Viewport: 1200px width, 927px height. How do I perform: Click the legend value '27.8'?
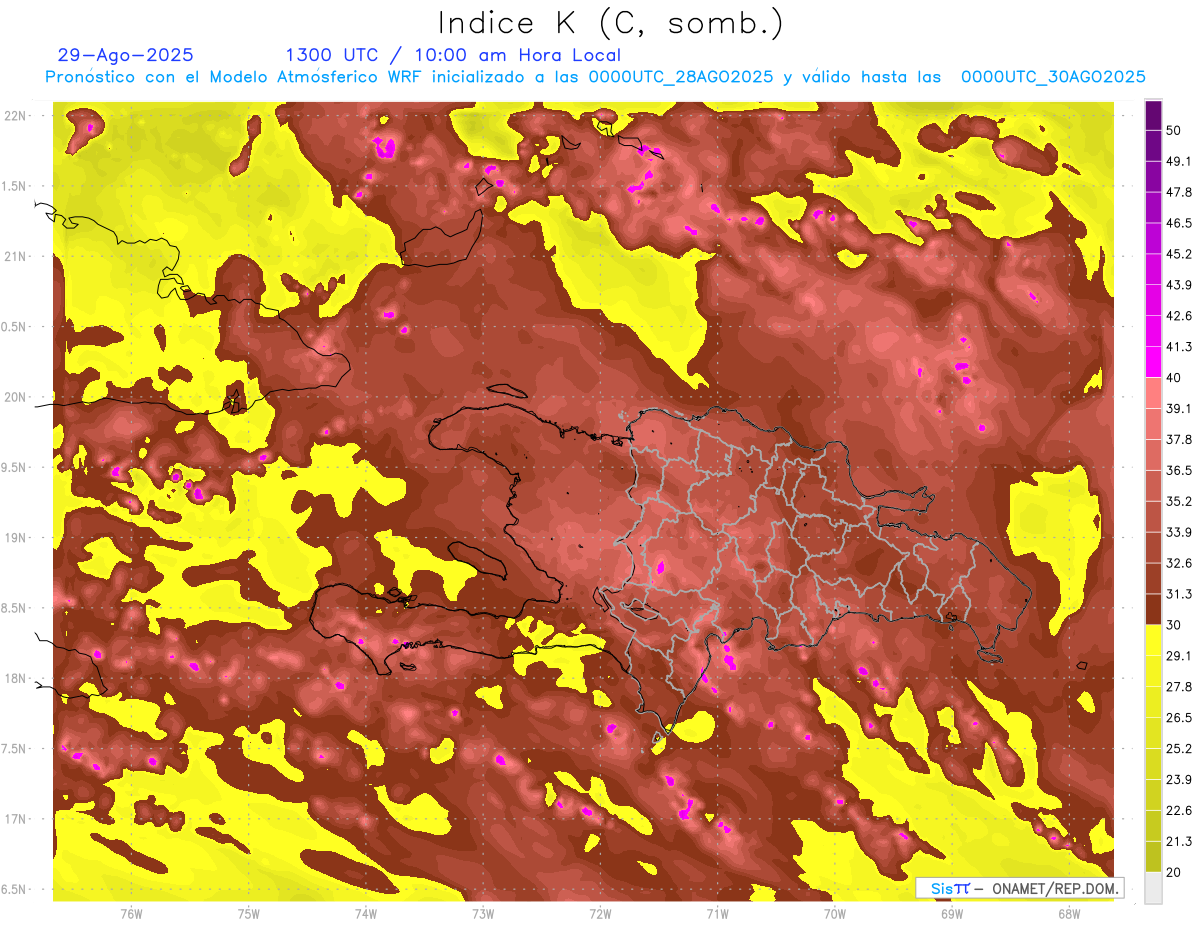point(1179,687)
